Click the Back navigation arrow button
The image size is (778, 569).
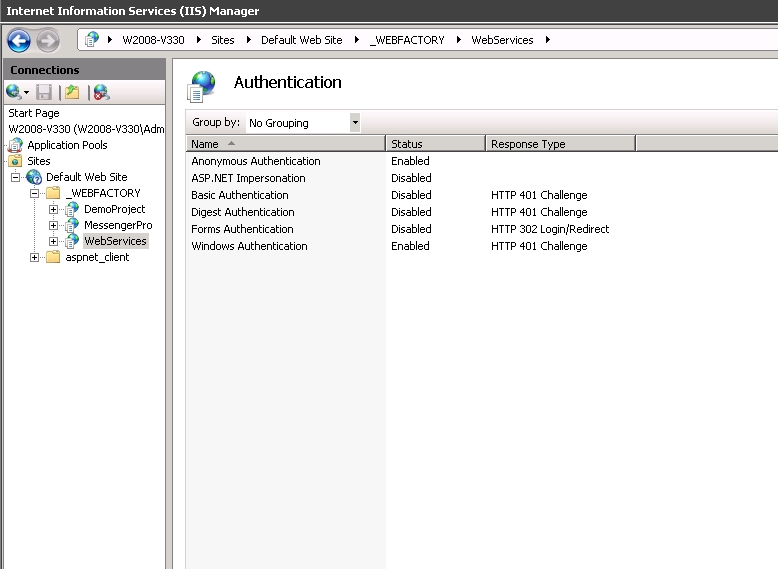(x=18, y=41)
